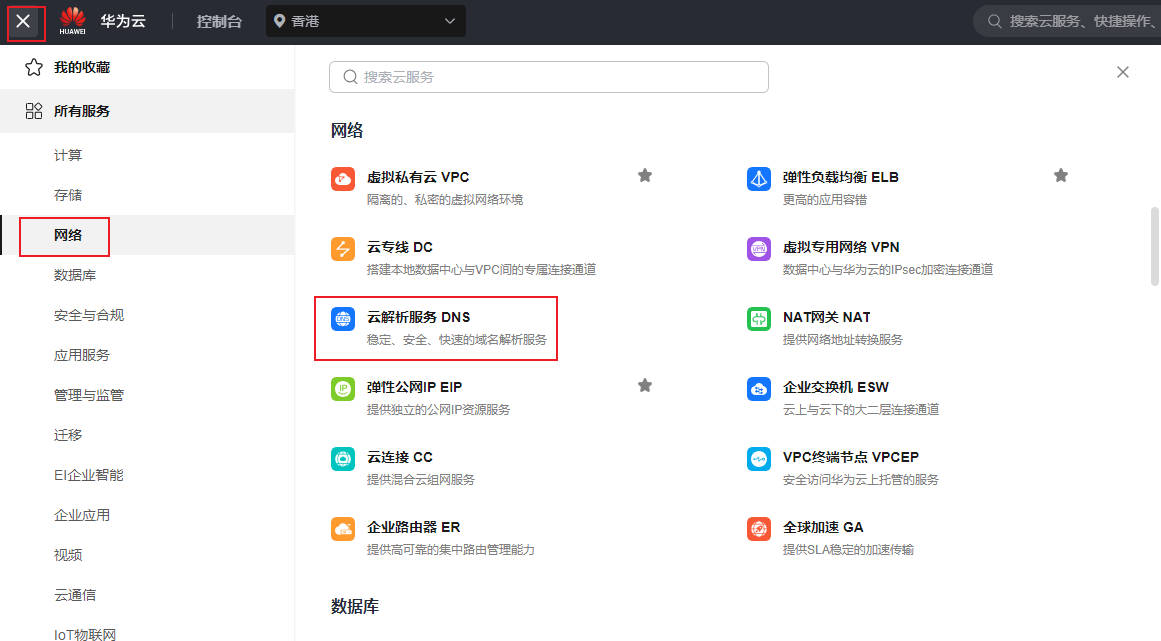Viewport: 1161px width, 641px height.
Task: Click the VPN service icon
Action: point(759,249)
